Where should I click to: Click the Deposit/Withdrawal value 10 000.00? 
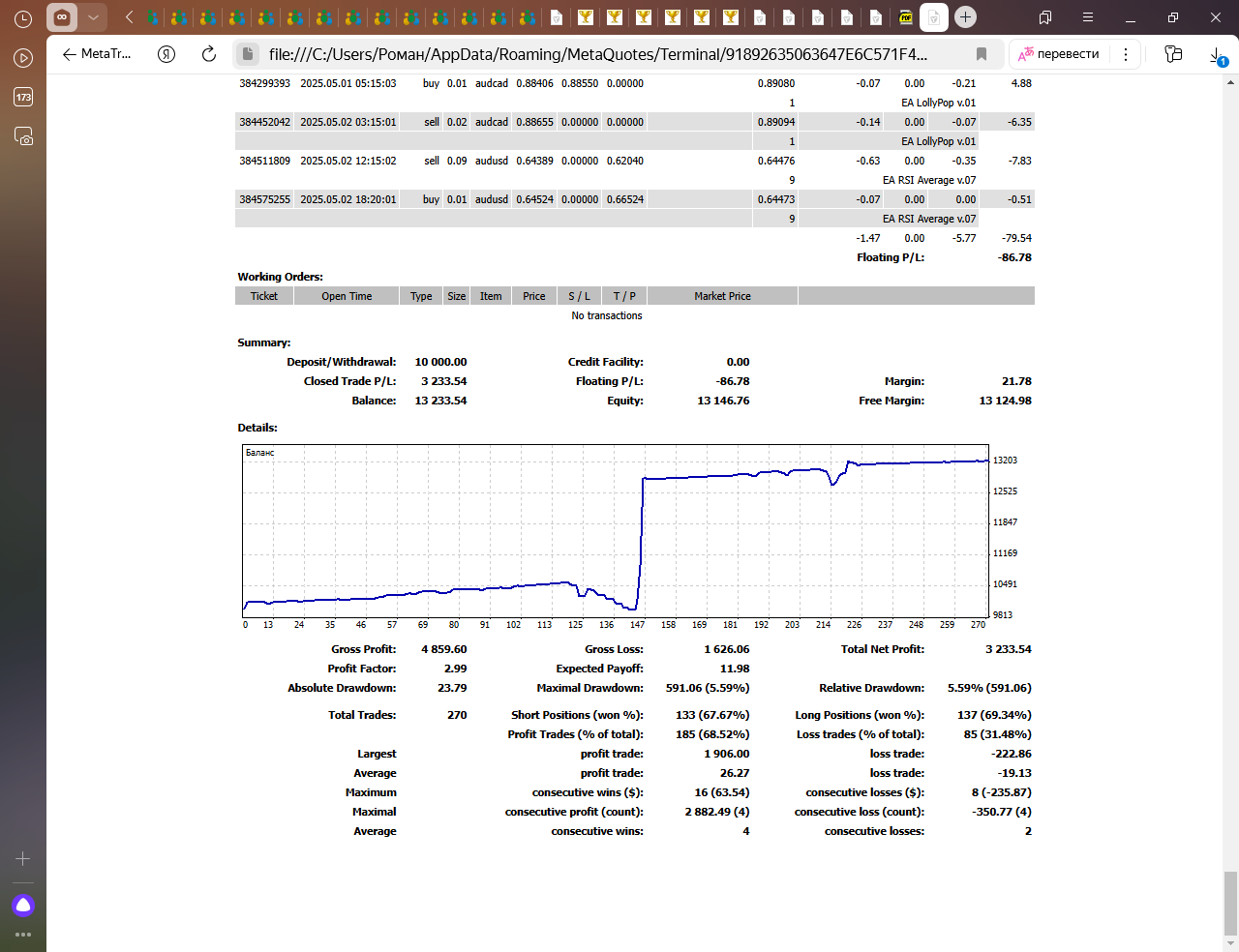[x=441, y=362]
